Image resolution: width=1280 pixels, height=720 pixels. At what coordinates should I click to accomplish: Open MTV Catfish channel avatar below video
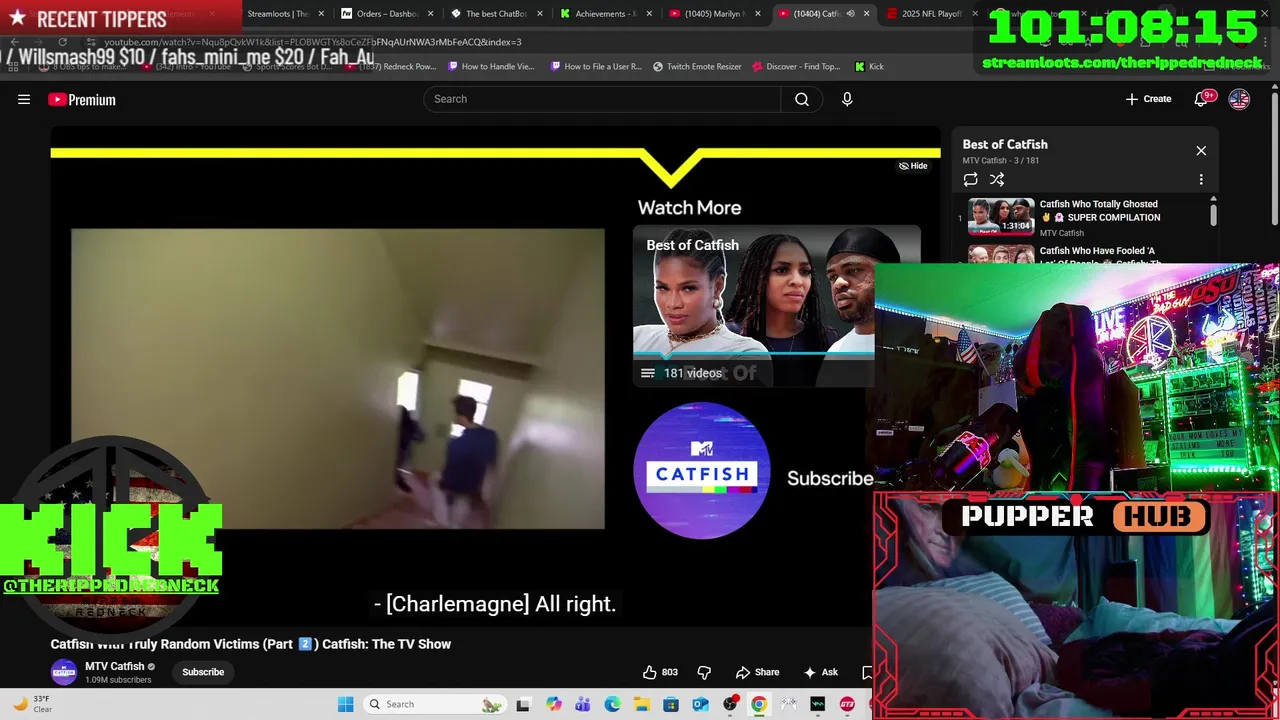[x=64, y=672]
